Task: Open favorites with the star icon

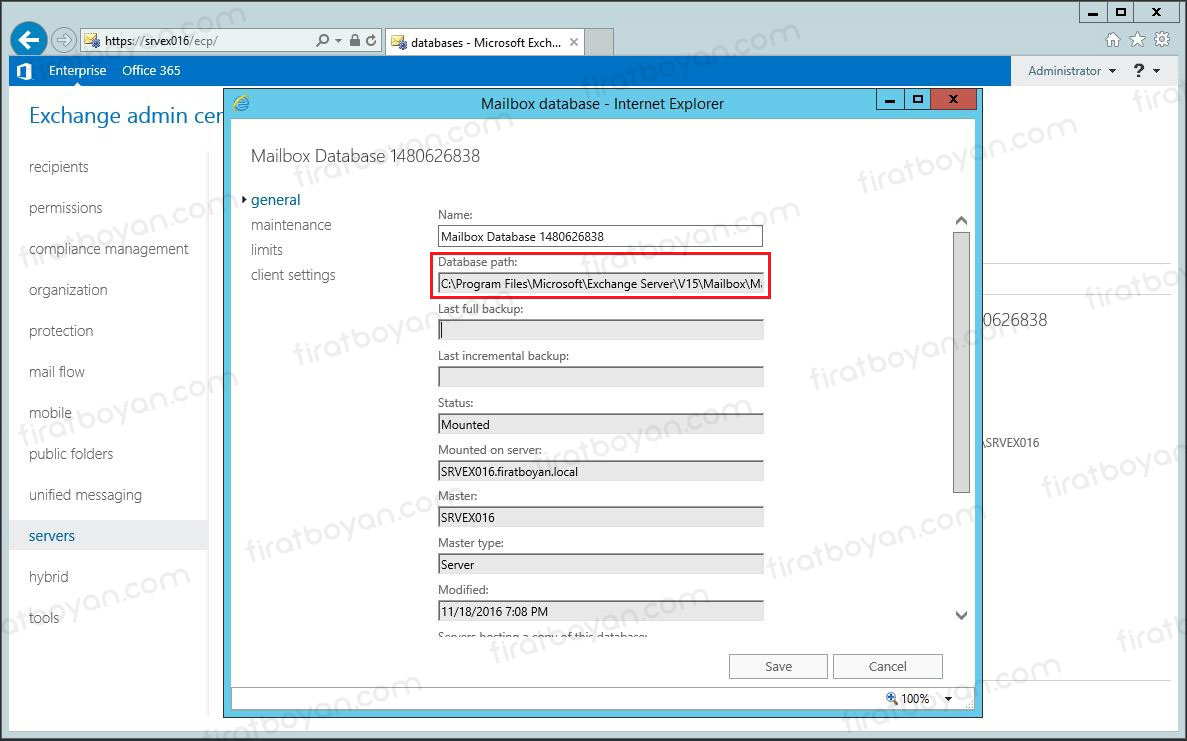Action: (1137, 39)
